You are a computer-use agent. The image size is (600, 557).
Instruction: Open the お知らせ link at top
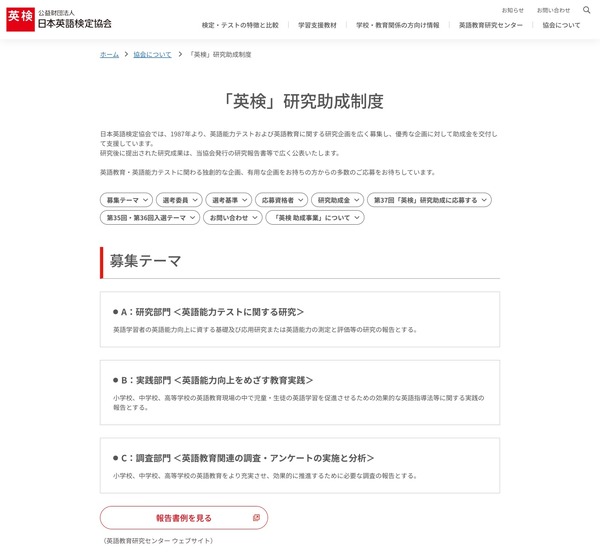512,10
